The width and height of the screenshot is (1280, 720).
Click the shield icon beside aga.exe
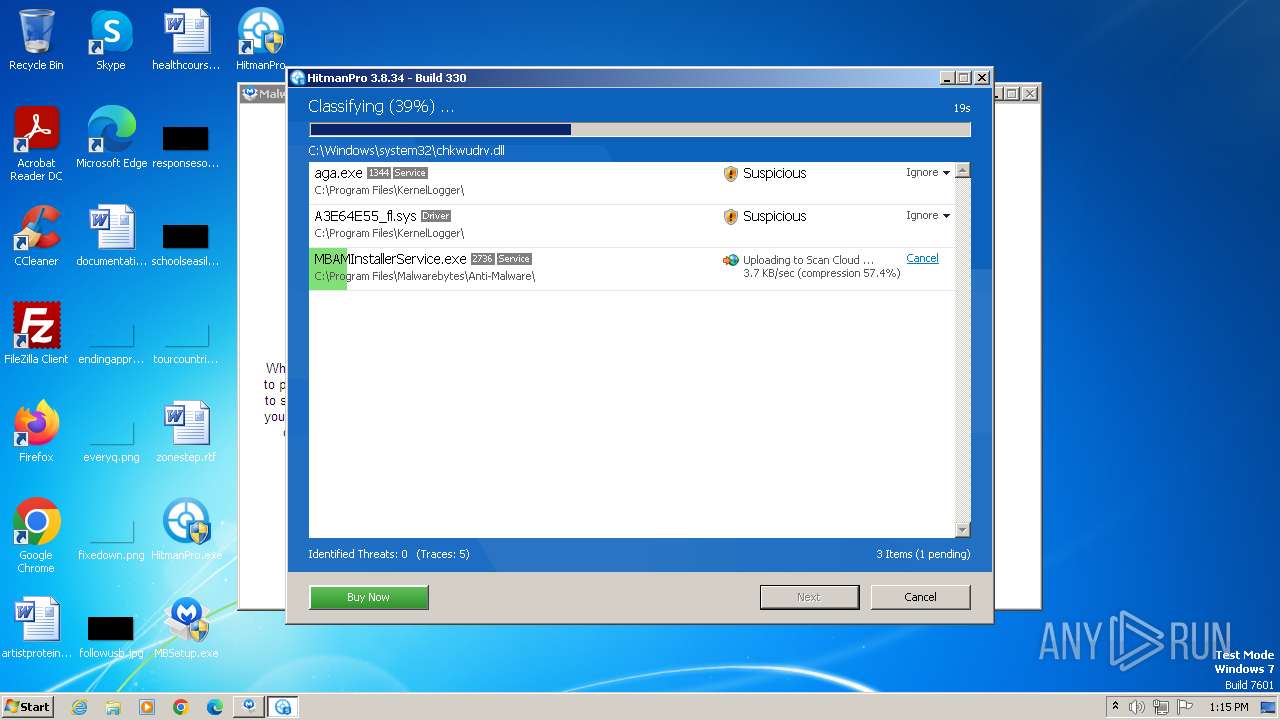(x=730, y=174)
